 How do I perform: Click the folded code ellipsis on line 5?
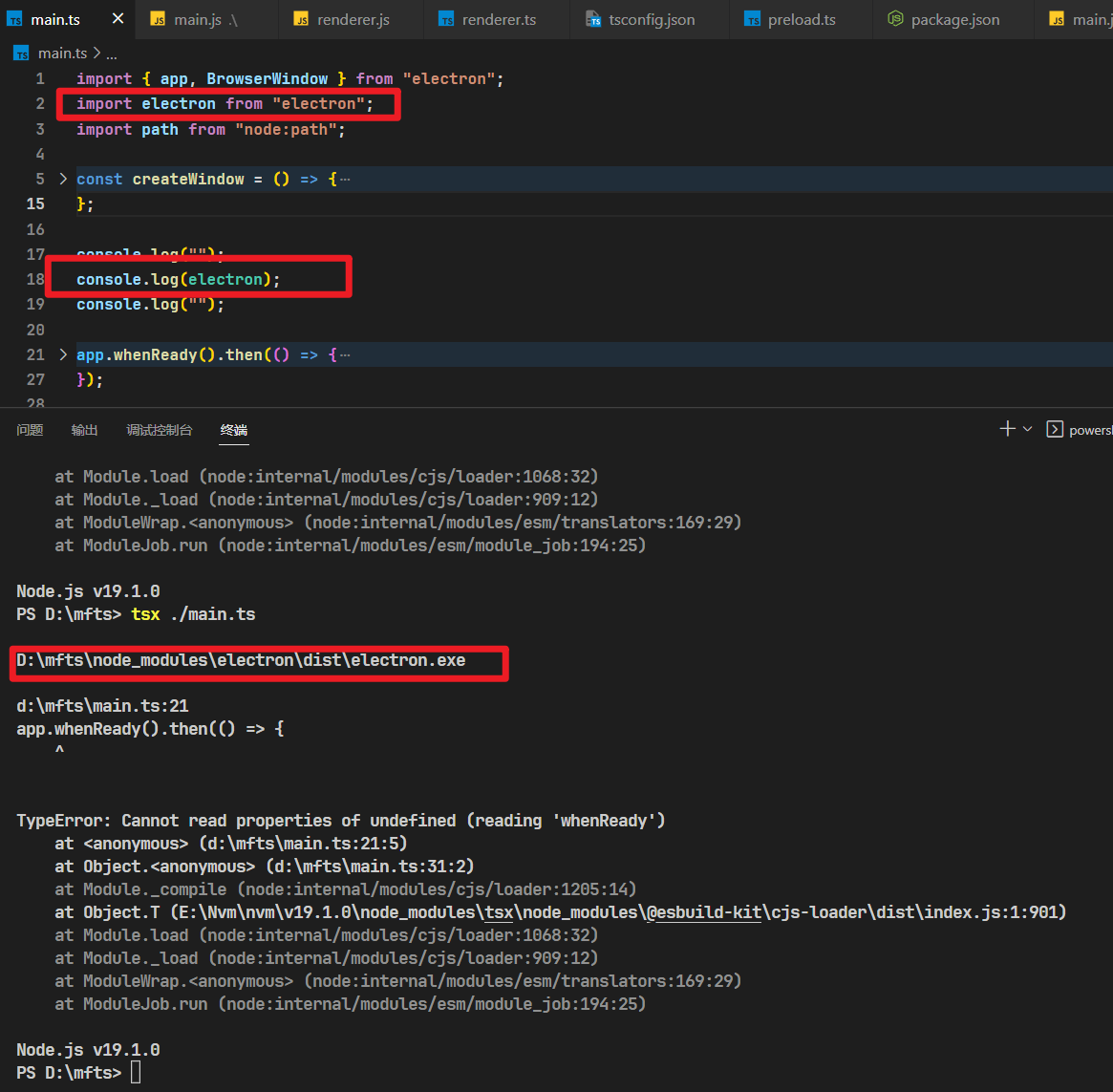pos(345,179)
